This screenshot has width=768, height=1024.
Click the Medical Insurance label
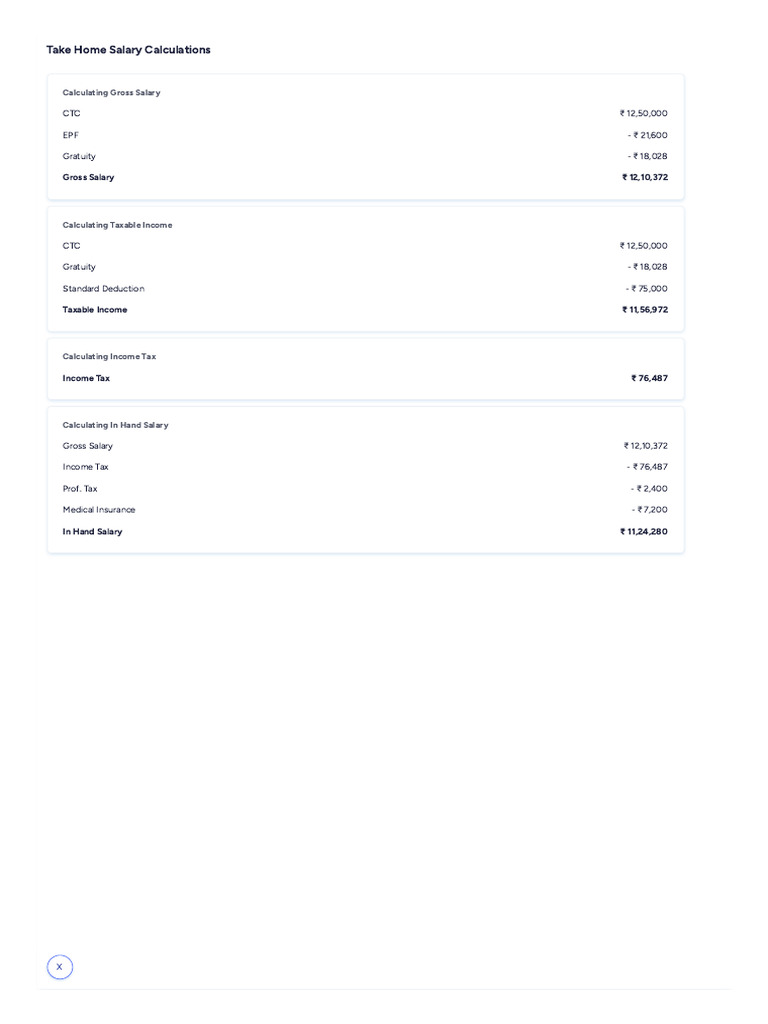coord(99,510)
